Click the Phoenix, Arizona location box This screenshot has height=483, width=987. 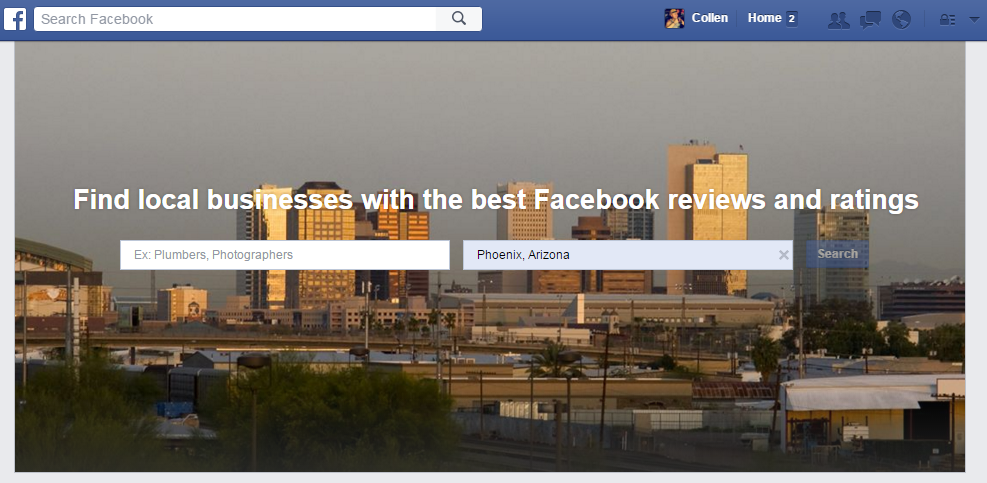tap(628, 255)
